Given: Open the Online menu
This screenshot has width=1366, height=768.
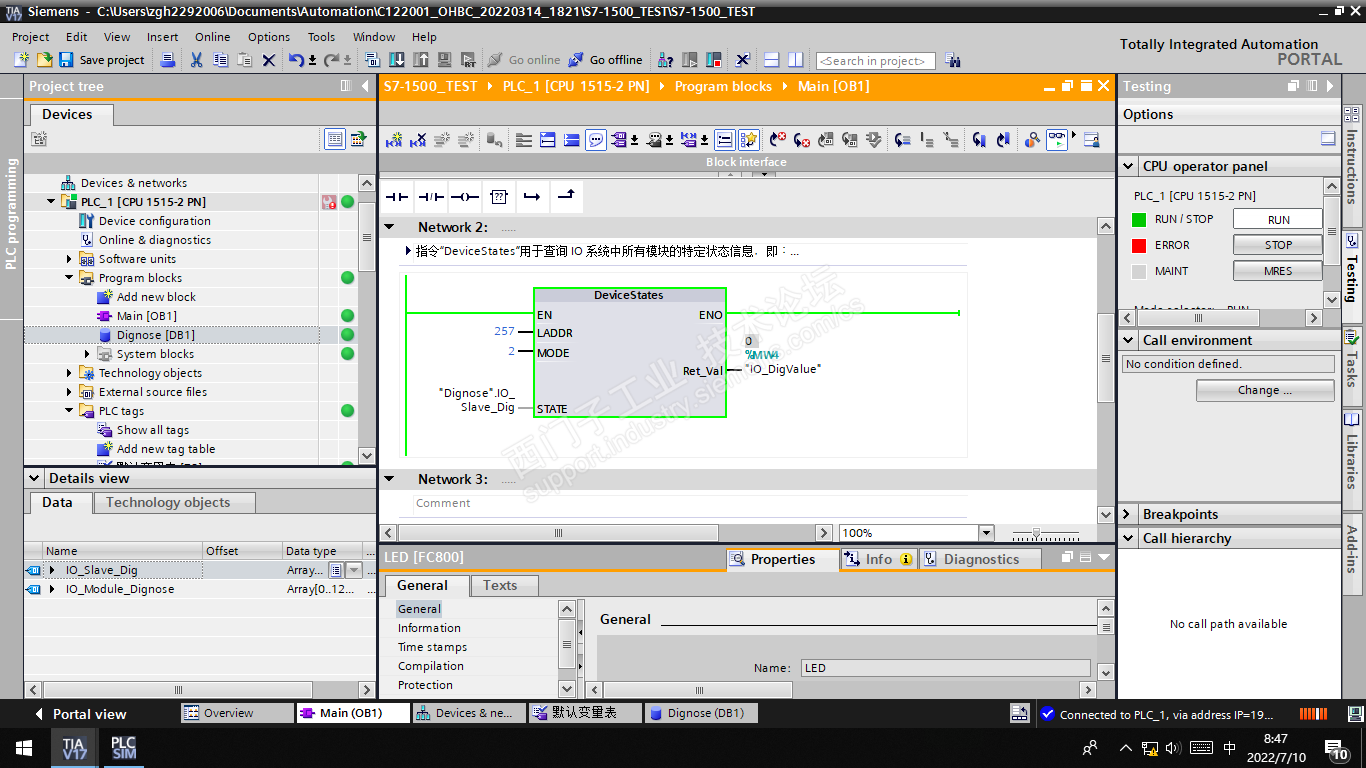Looking at the screenshot, I should [x=213, y=37].
